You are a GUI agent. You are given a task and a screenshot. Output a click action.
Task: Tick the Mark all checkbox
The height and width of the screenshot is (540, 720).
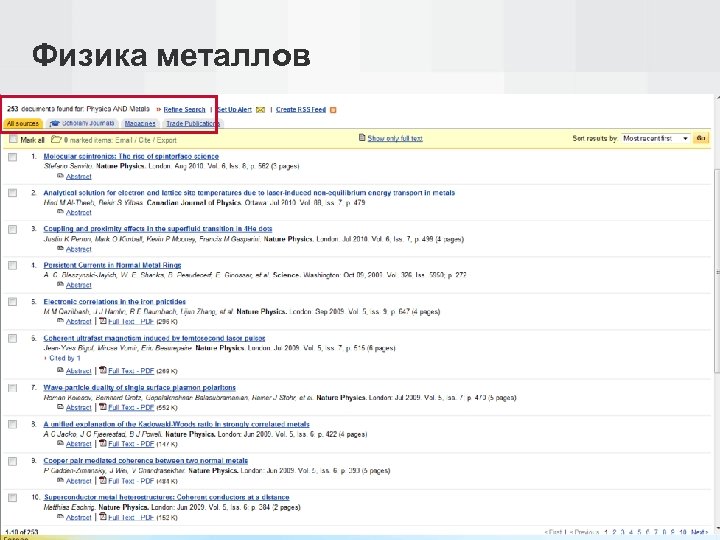coord(13,139)
